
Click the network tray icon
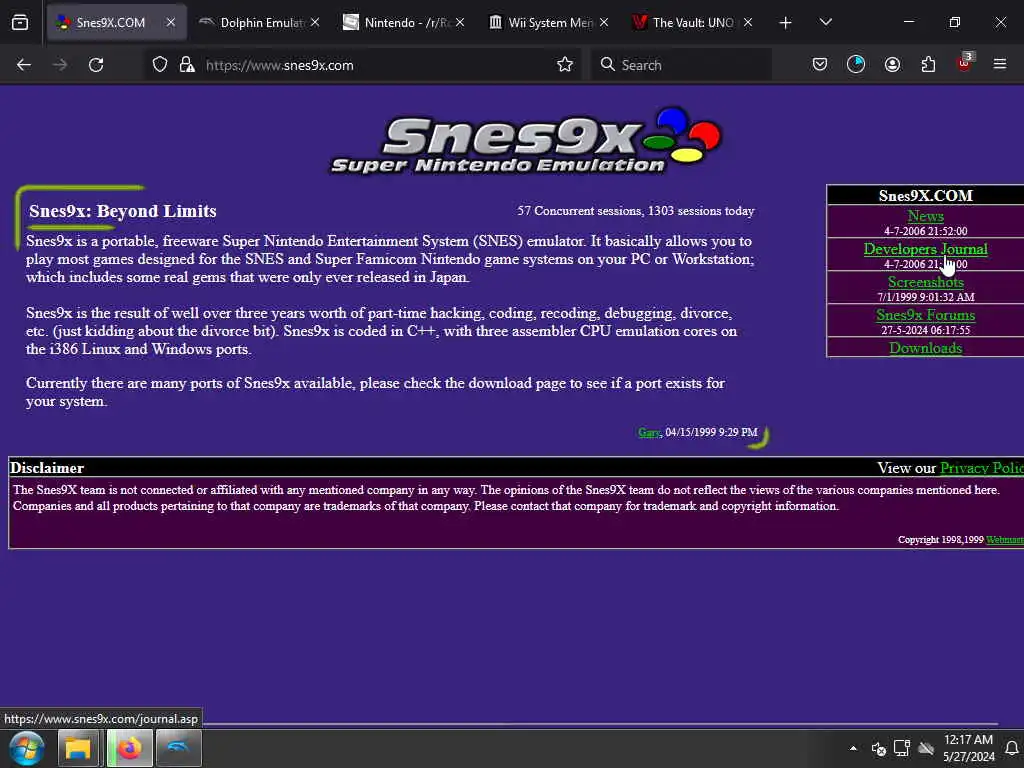click(902, 748)
